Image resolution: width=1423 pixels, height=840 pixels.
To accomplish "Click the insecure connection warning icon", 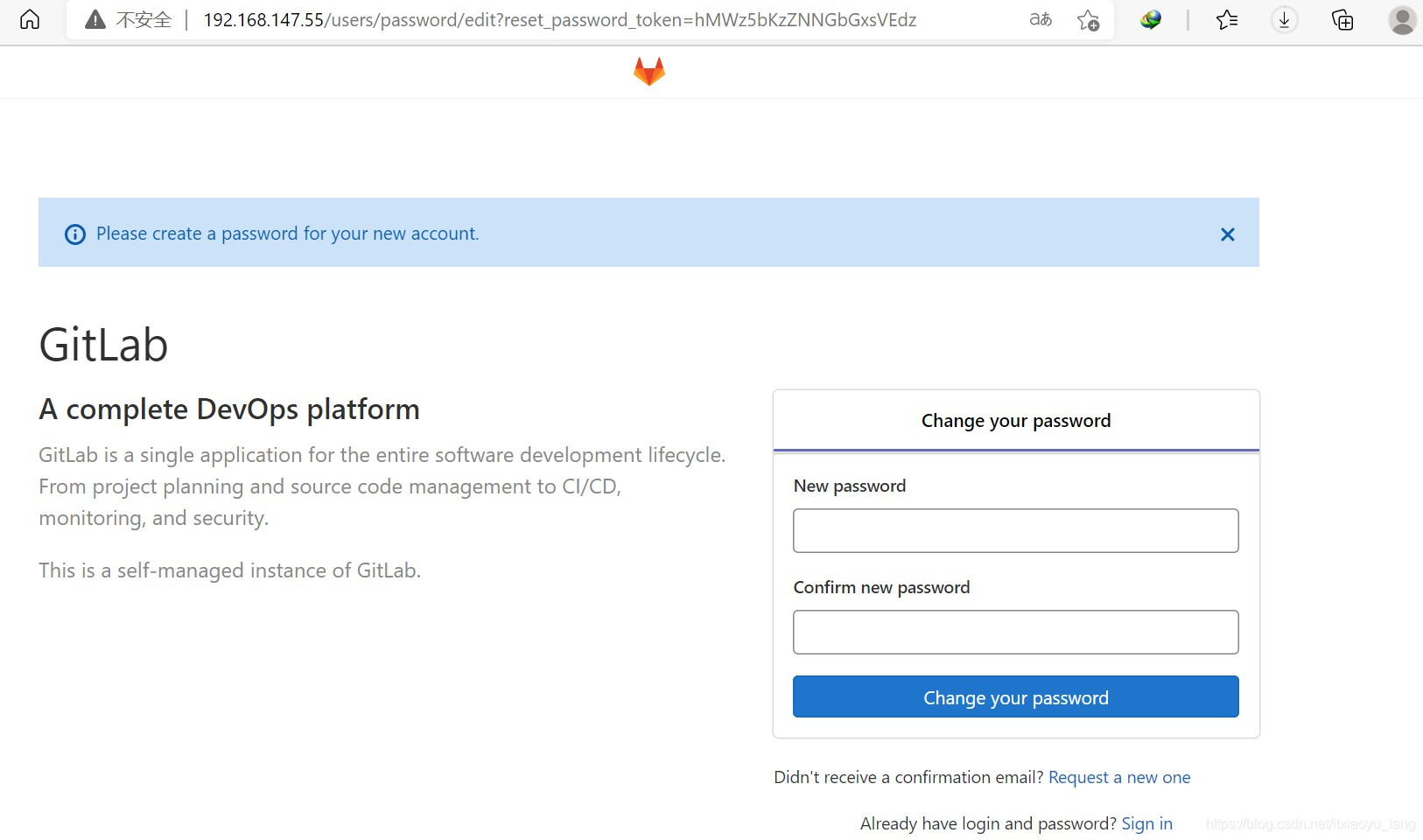I will (95, 19).
